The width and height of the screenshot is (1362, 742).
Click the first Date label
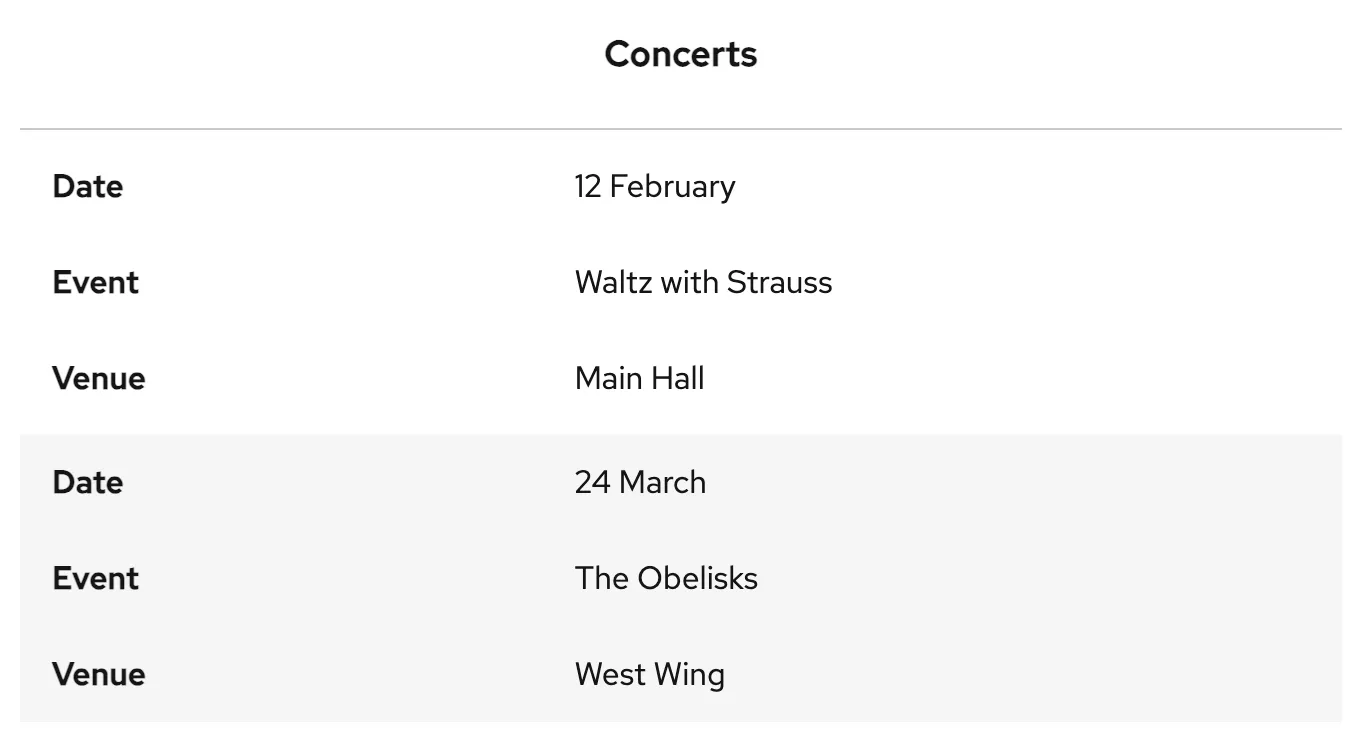point(88,186)
